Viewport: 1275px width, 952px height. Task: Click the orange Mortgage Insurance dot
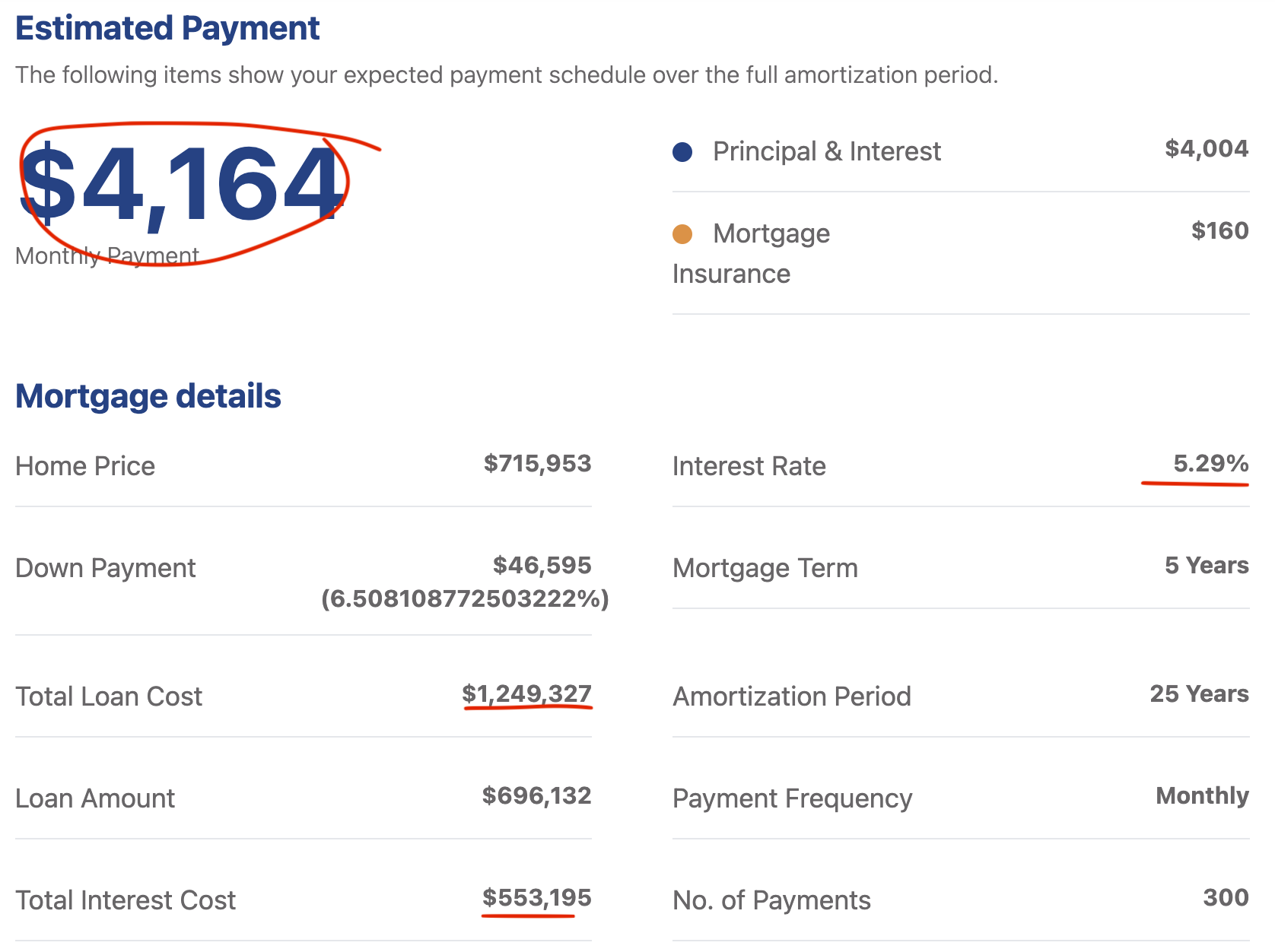coord(682,234)
